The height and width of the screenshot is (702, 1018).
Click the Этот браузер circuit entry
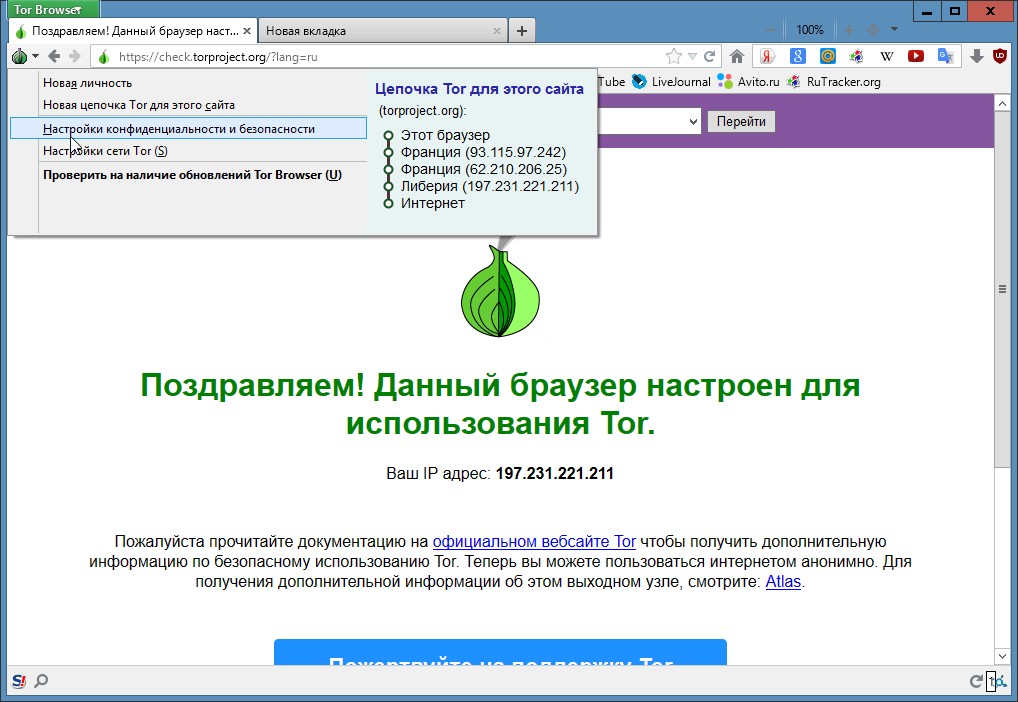tap(445, 135)
